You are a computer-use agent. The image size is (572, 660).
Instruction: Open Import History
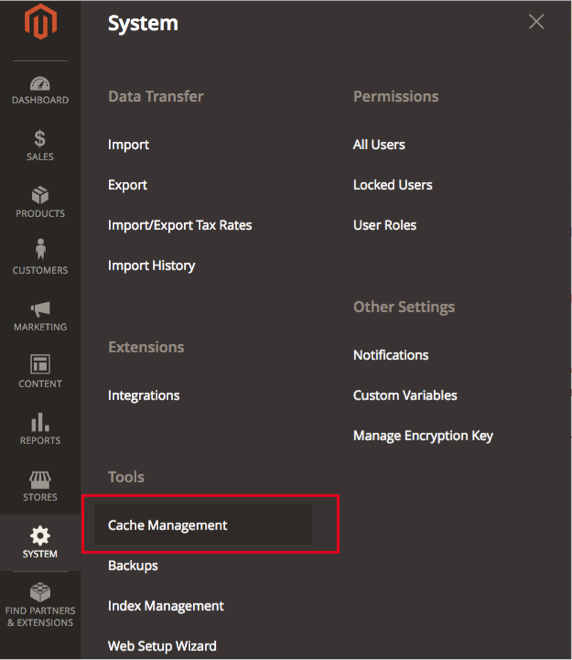click(152, 266)
